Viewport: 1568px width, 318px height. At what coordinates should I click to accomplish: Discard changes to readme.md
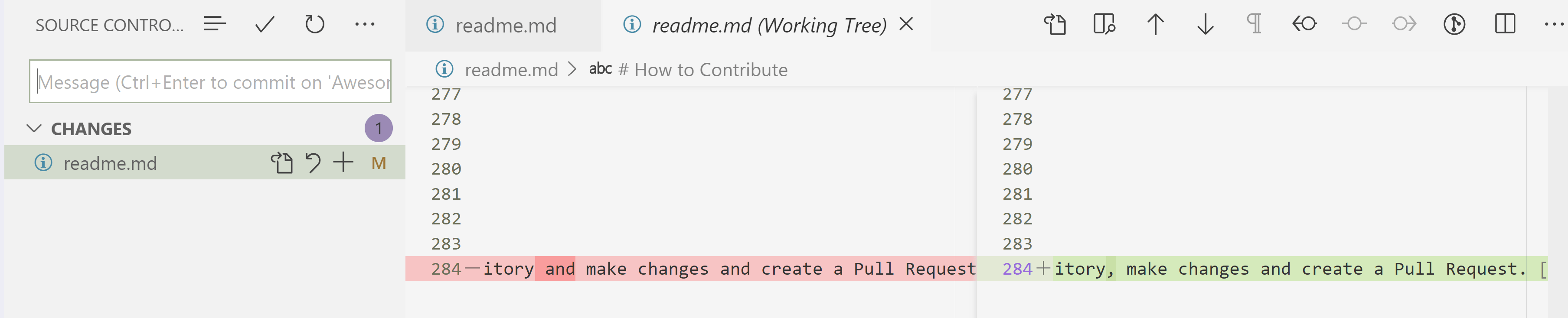(313, 162)
